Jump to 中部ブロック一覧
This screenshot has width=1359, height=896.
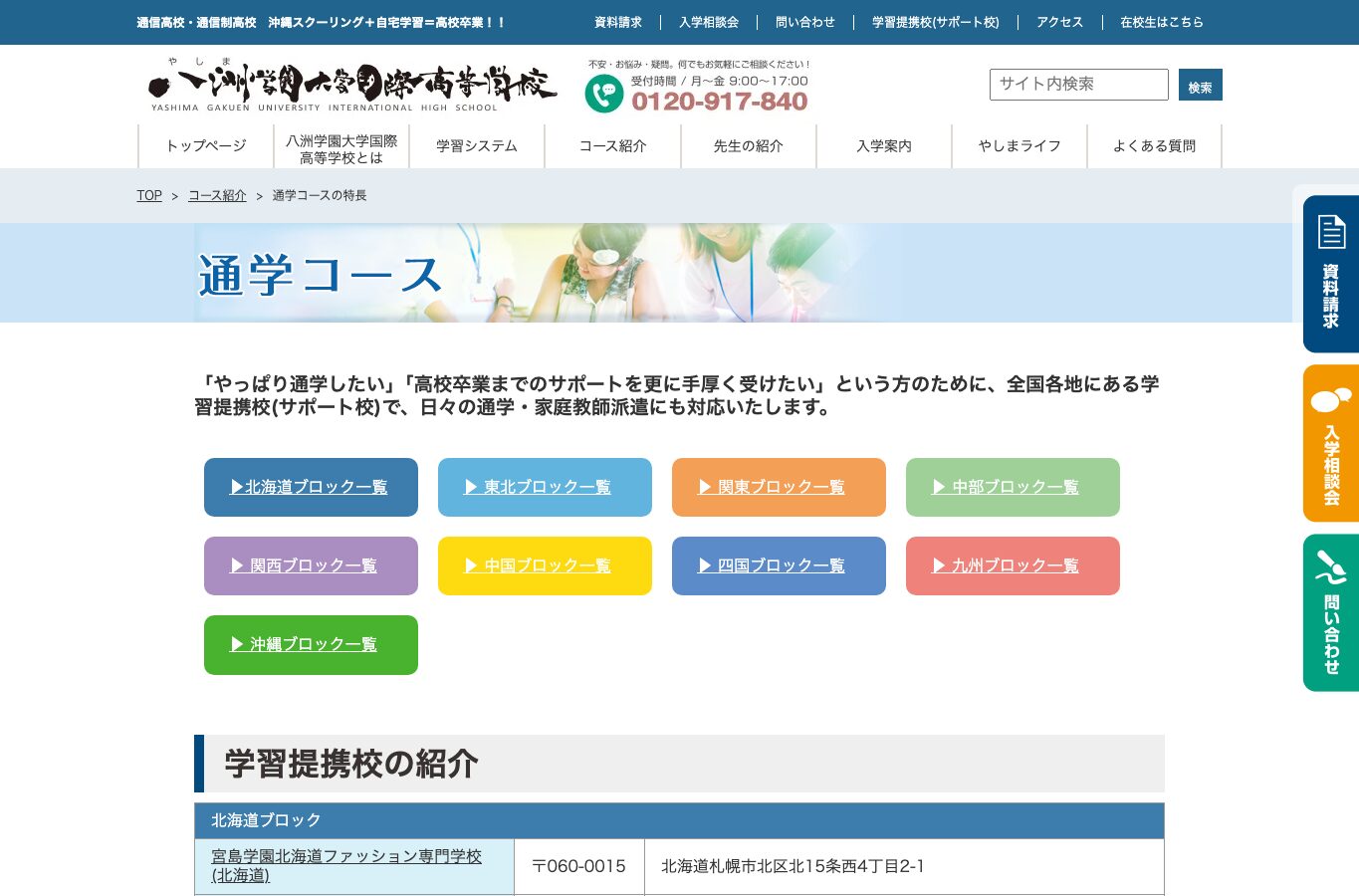(x=1013, y=487)
